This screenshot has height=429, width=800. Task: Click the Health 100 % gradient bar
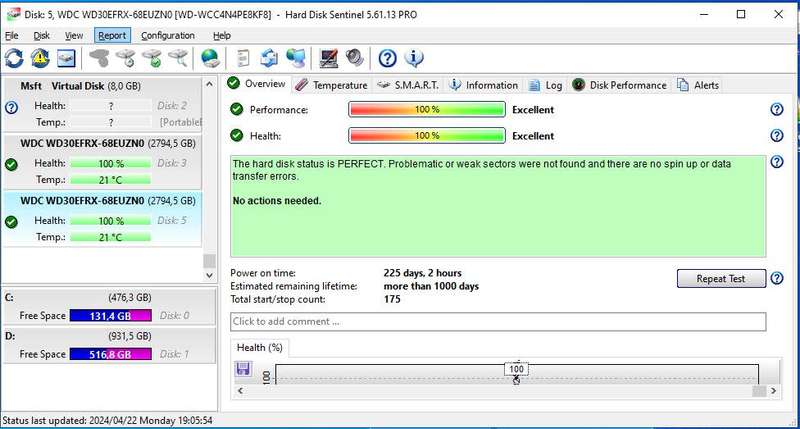pyautogui.click(x=427, y=136)
